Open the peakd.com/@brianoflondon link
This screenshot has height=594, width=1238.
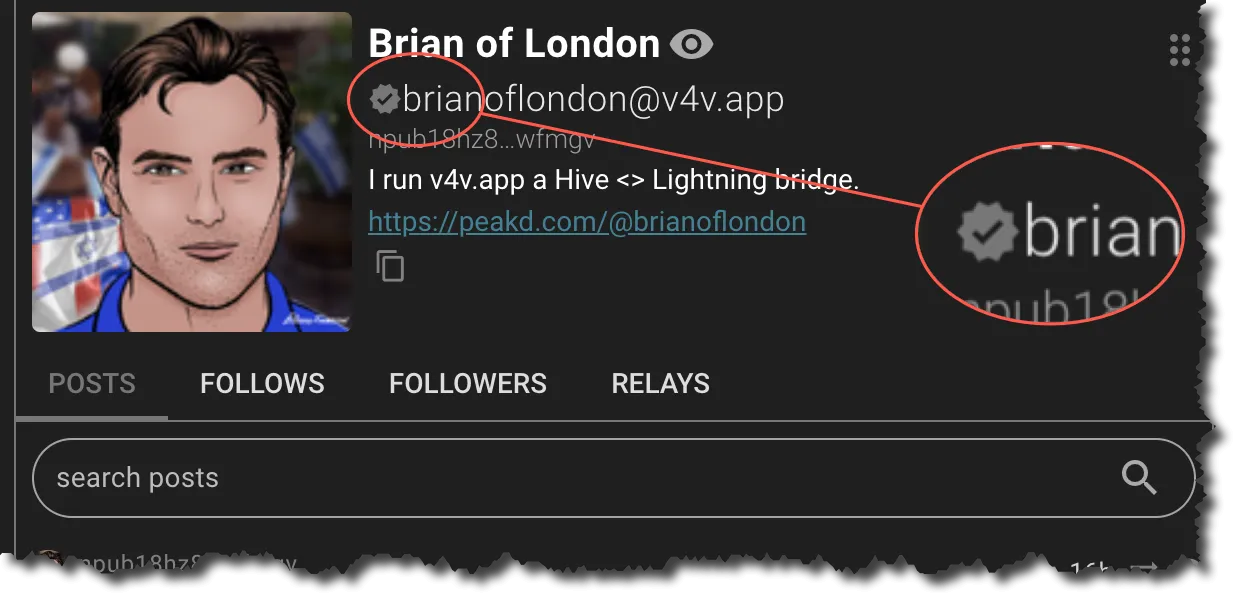click(587, 221)
